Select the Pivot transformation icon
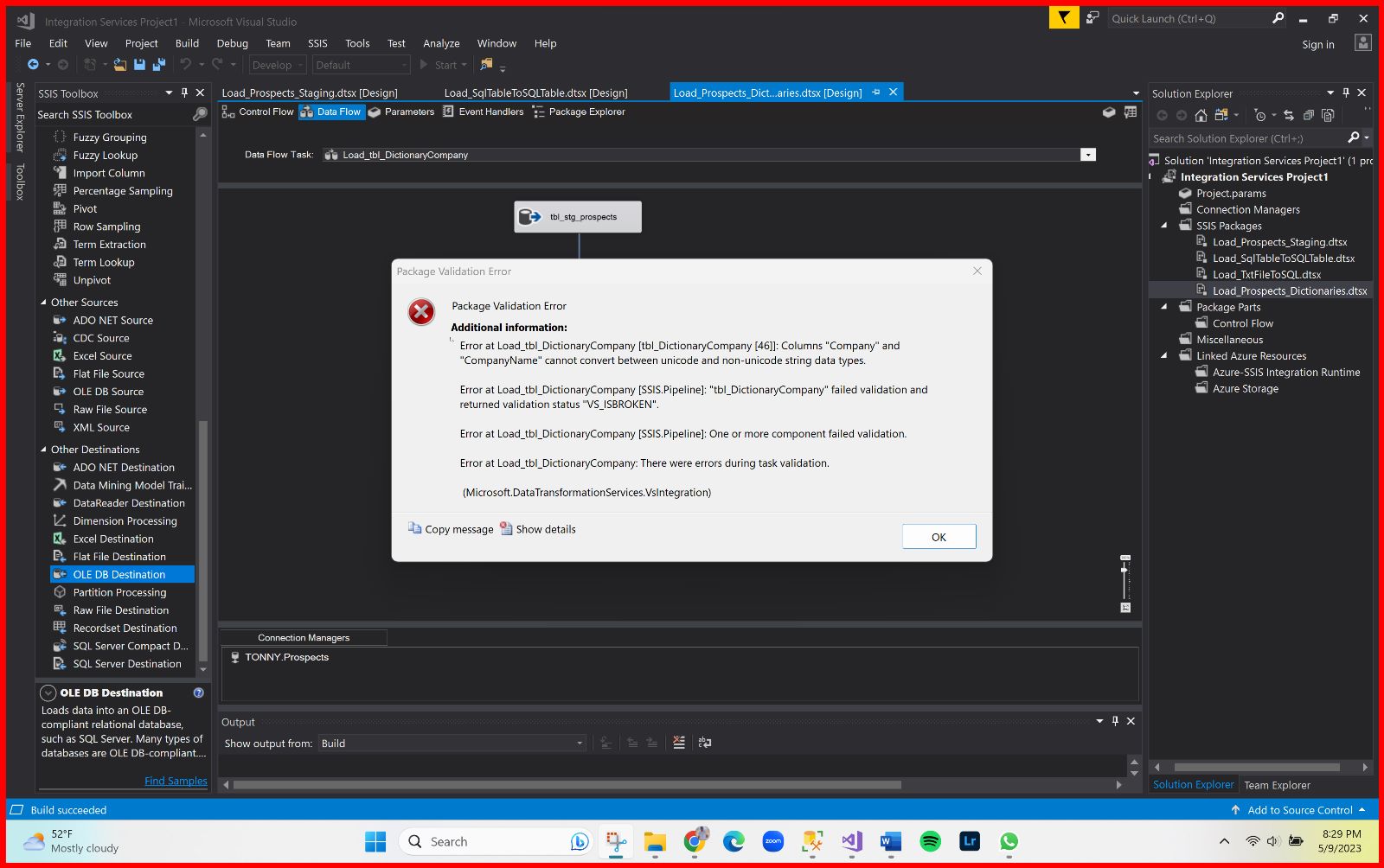Image resolution: width=1384 pixels, height=868 pixels. point(60,208)
